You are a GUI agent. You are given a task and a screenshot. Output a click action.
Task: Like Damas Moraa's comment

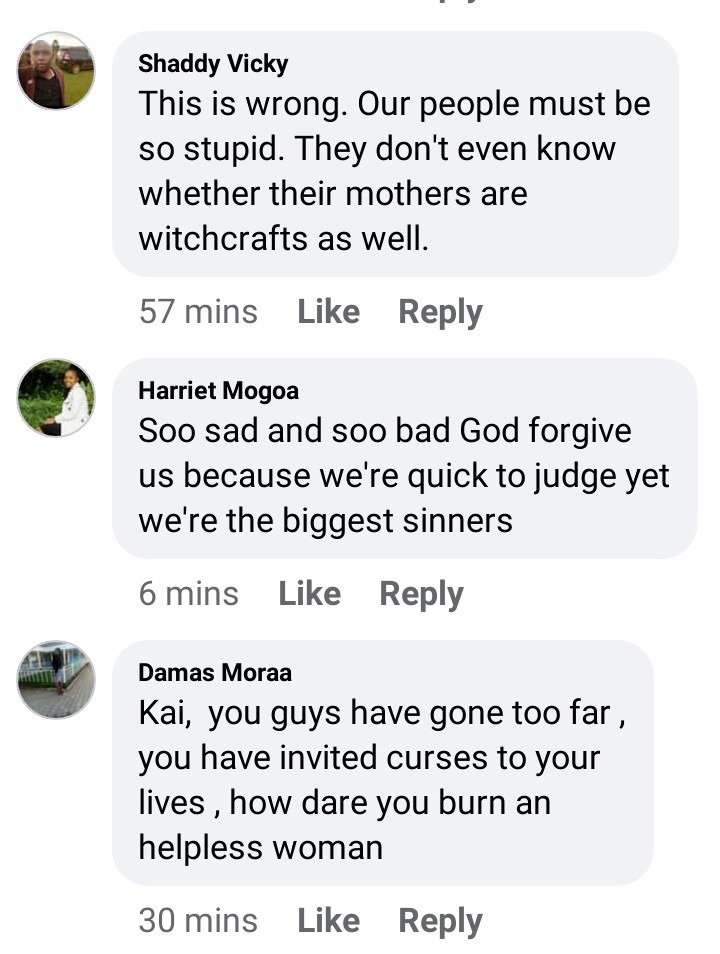[x=329, y=920]
